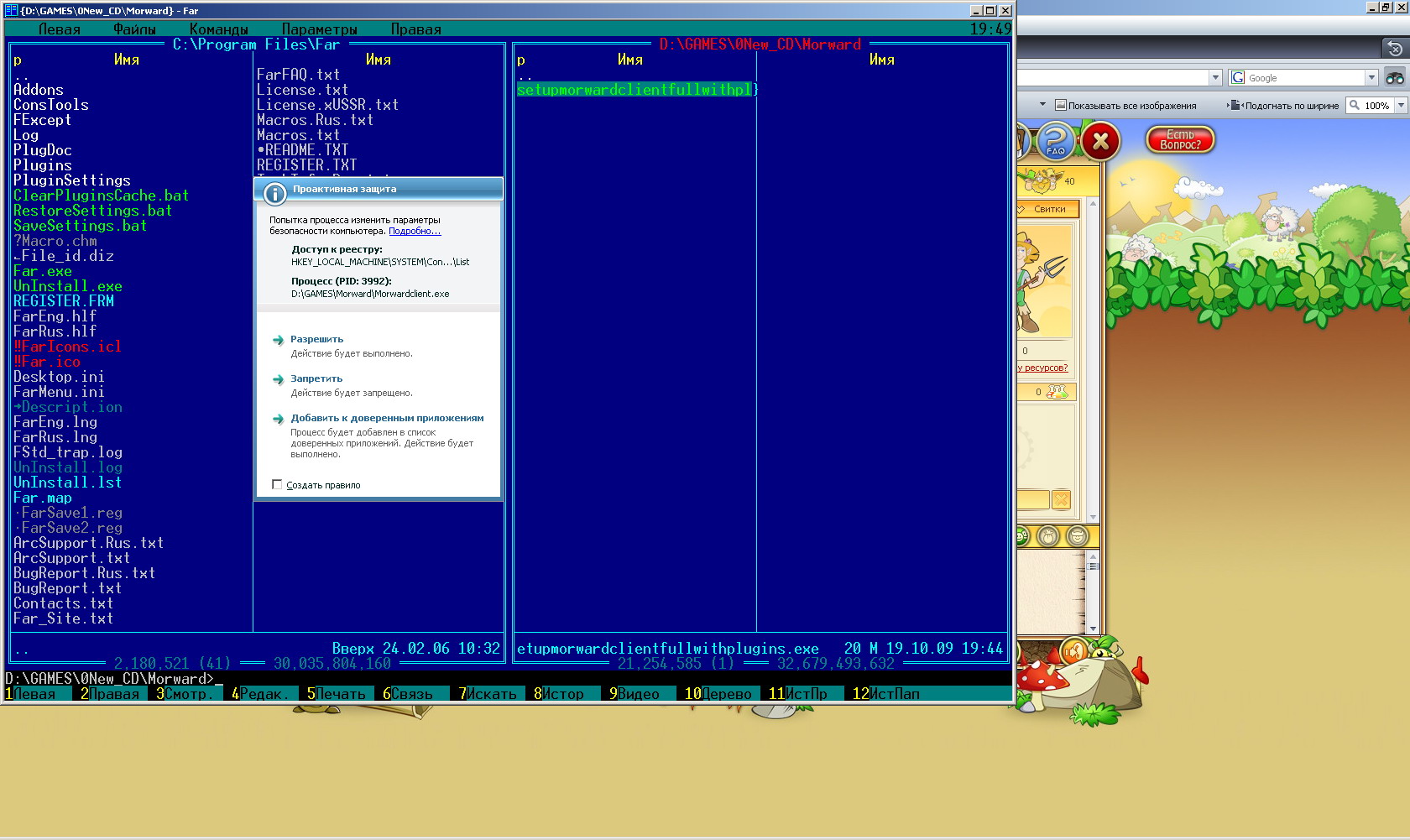The height and width of the screenshot is (840, 1410).
Task: Click the sound ear icon in the game
Action: pos(1073,650)
